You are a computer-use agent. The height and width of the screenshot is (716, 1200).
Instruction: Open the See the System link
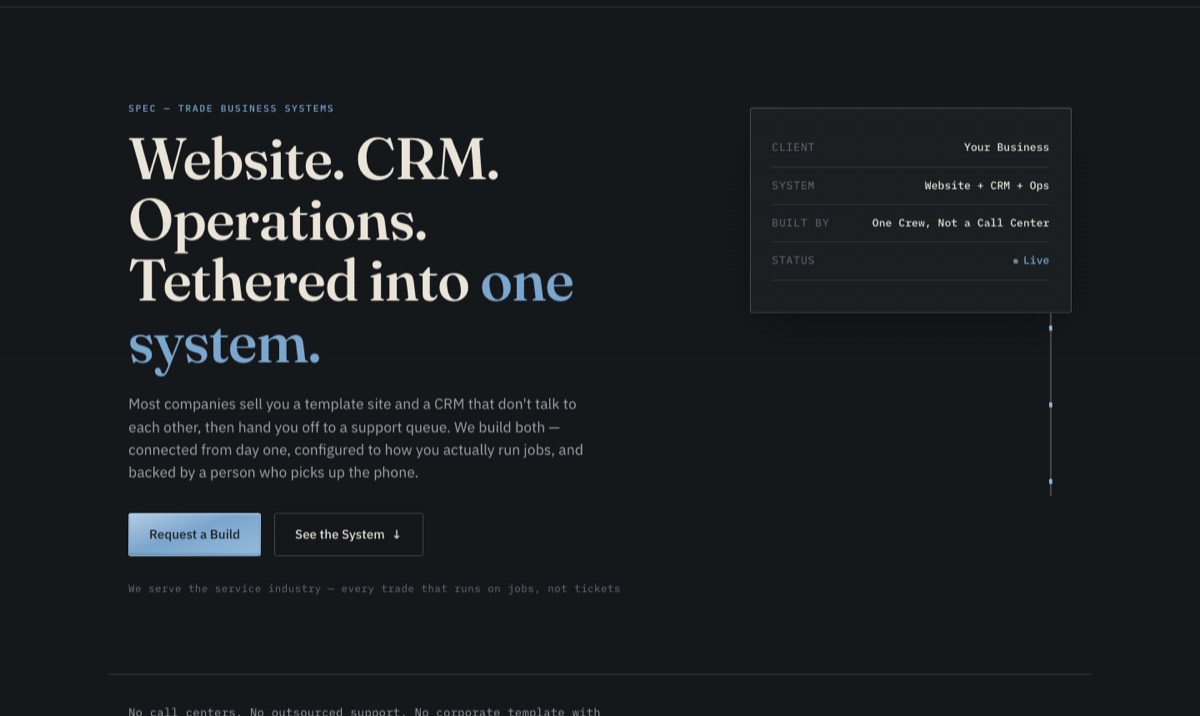tap(348, 534)
